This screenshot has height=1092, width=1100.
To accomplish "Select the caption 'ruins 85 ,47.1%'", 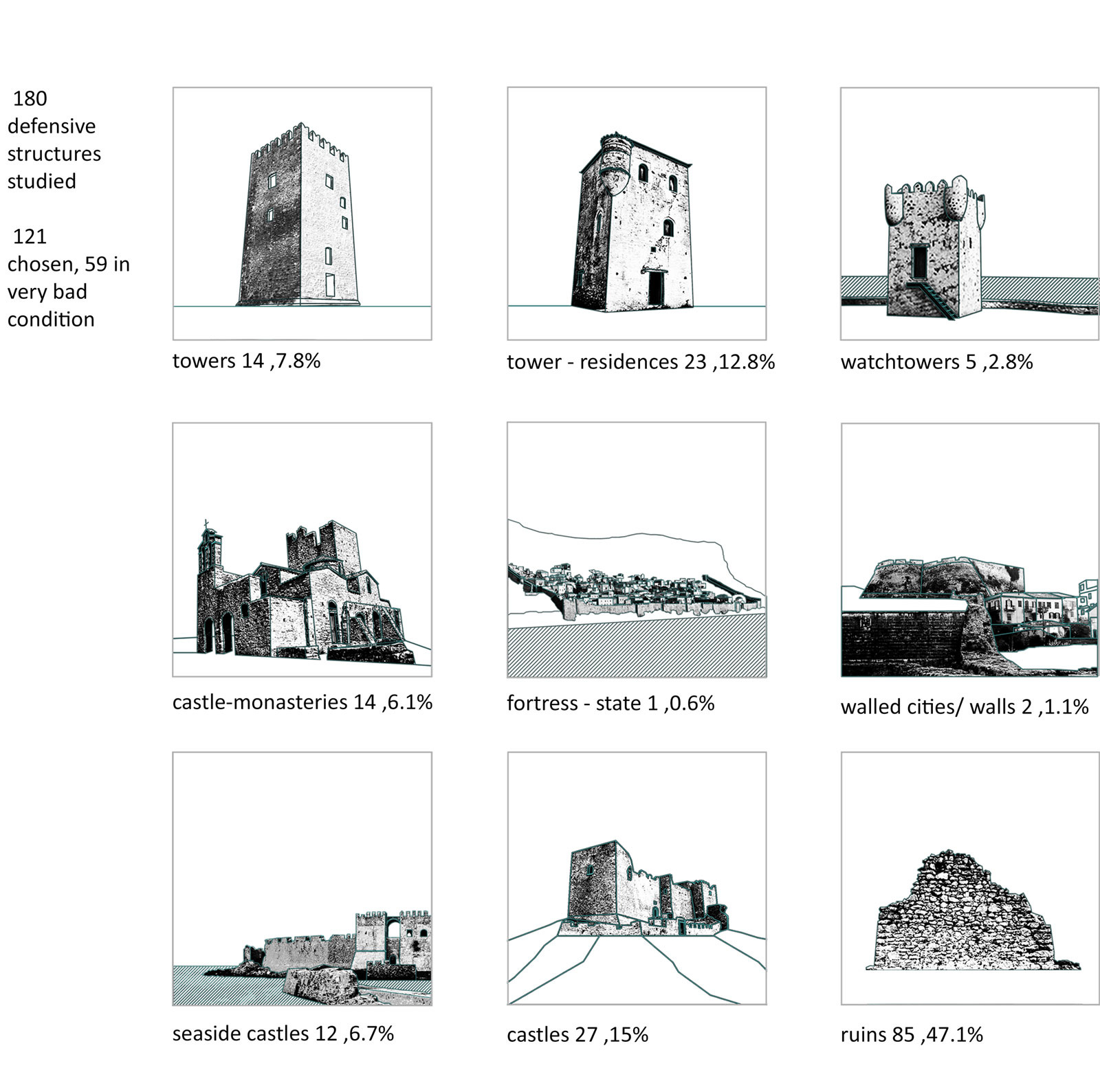I will coord(912,1034).
